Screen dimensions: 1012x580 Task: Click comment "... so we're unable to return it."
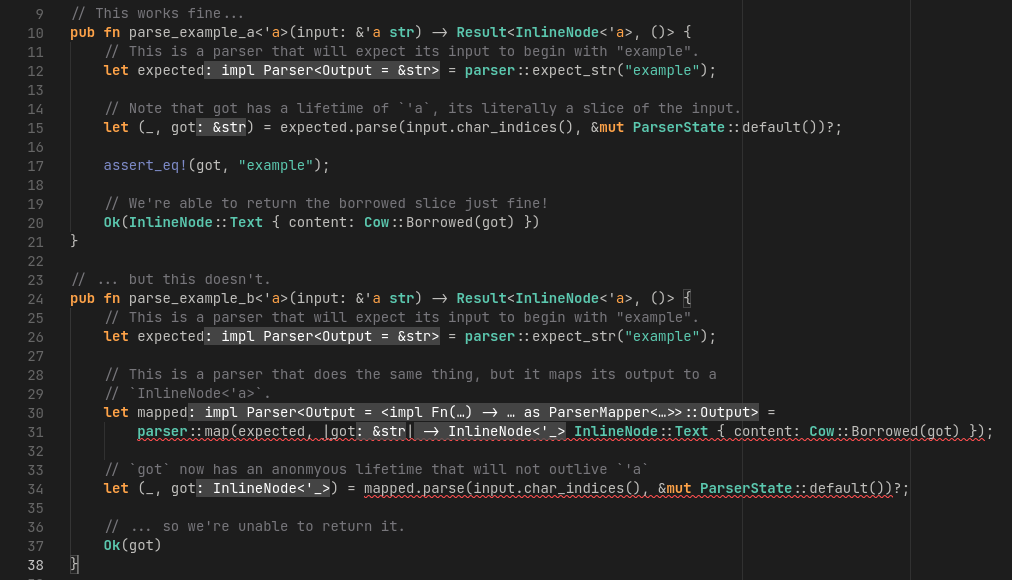coord(255,527)
